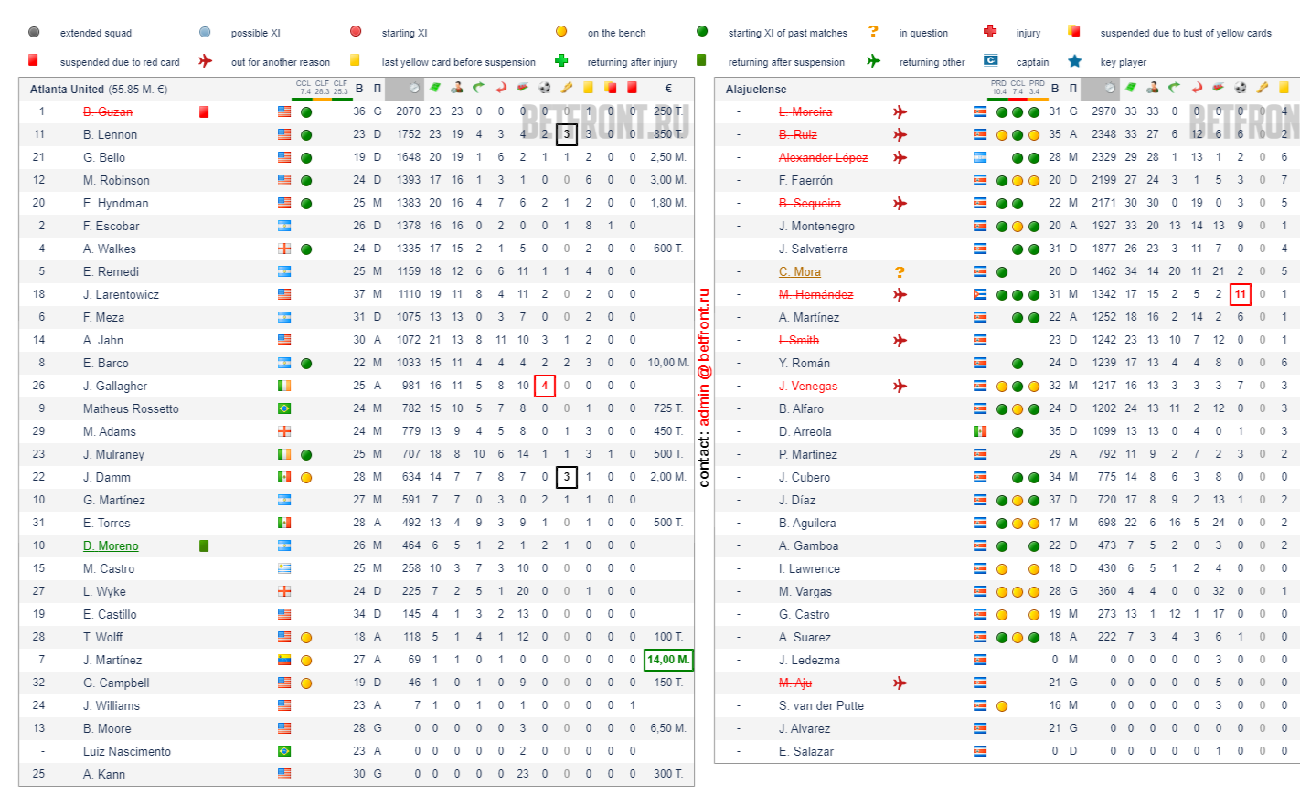Click the red circle starting XI legend icon

pyautogui.click(x=356, y=32)
